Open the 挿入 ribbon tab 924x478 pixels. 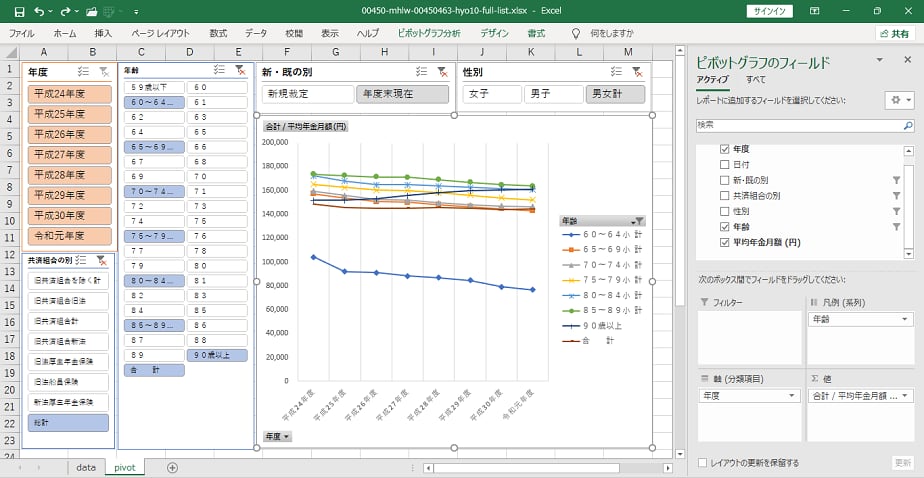pos(103,33)
